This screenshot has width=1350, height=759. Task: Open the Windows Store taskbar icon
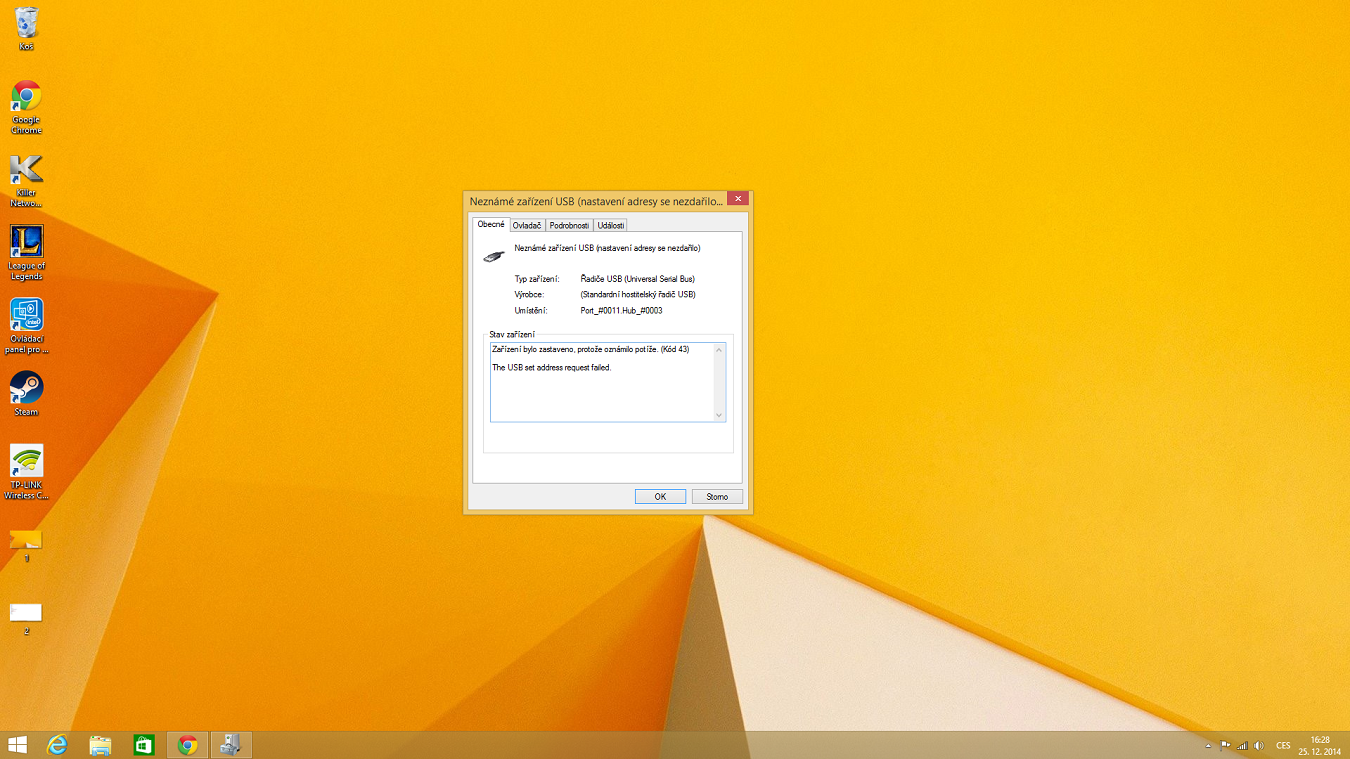[144, 745]
